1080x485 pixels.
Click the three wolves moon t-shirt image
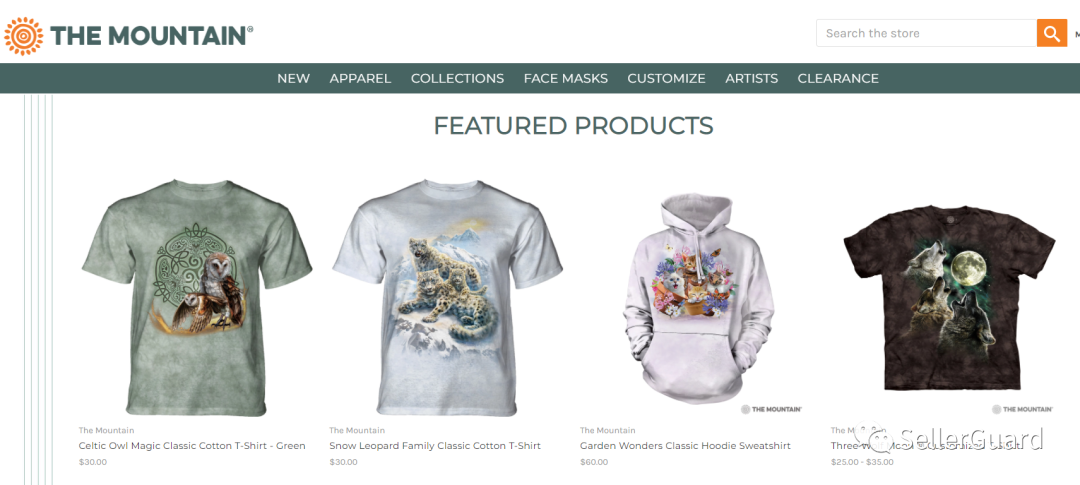[949, 298]
